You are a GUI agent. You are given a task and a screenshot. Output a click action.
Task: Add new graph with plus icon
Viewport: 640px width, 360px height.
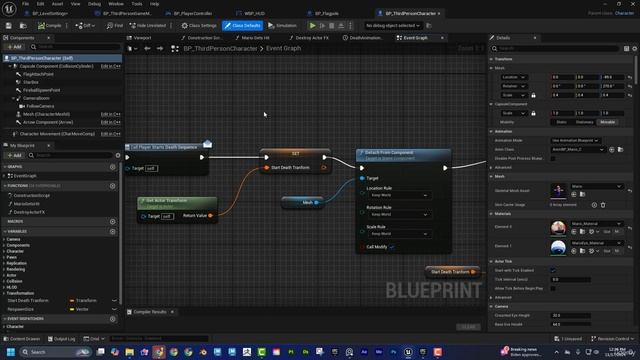[x=113, y=167]
